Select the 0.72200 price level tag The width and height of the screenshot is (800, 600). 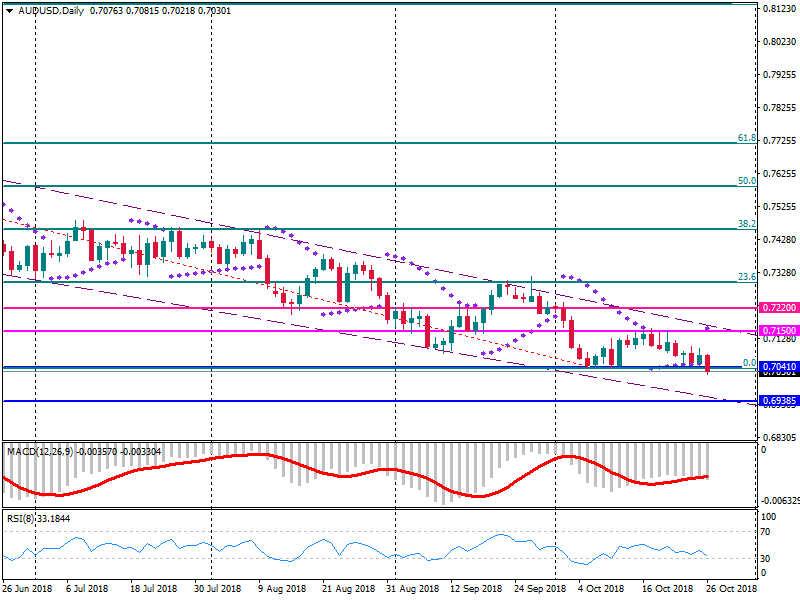(776, 309)
